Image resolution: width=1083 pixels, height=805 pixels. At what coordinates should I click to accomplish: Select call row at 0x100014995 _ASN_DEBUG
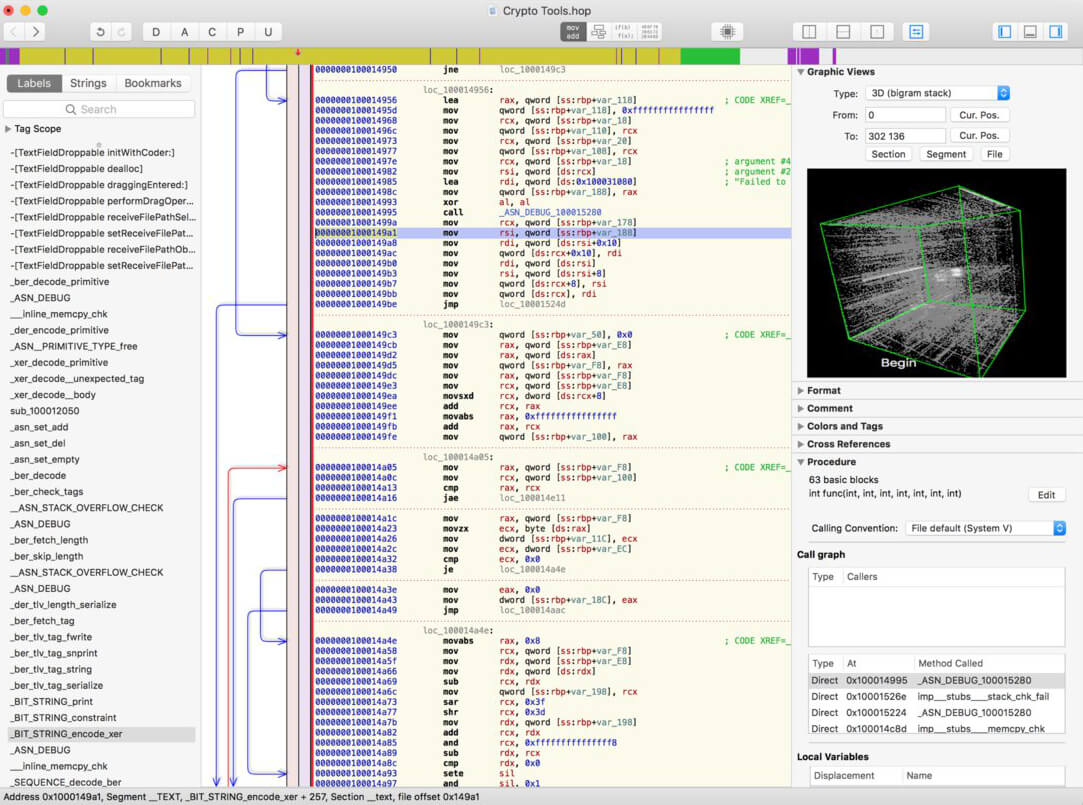point(936,681)
